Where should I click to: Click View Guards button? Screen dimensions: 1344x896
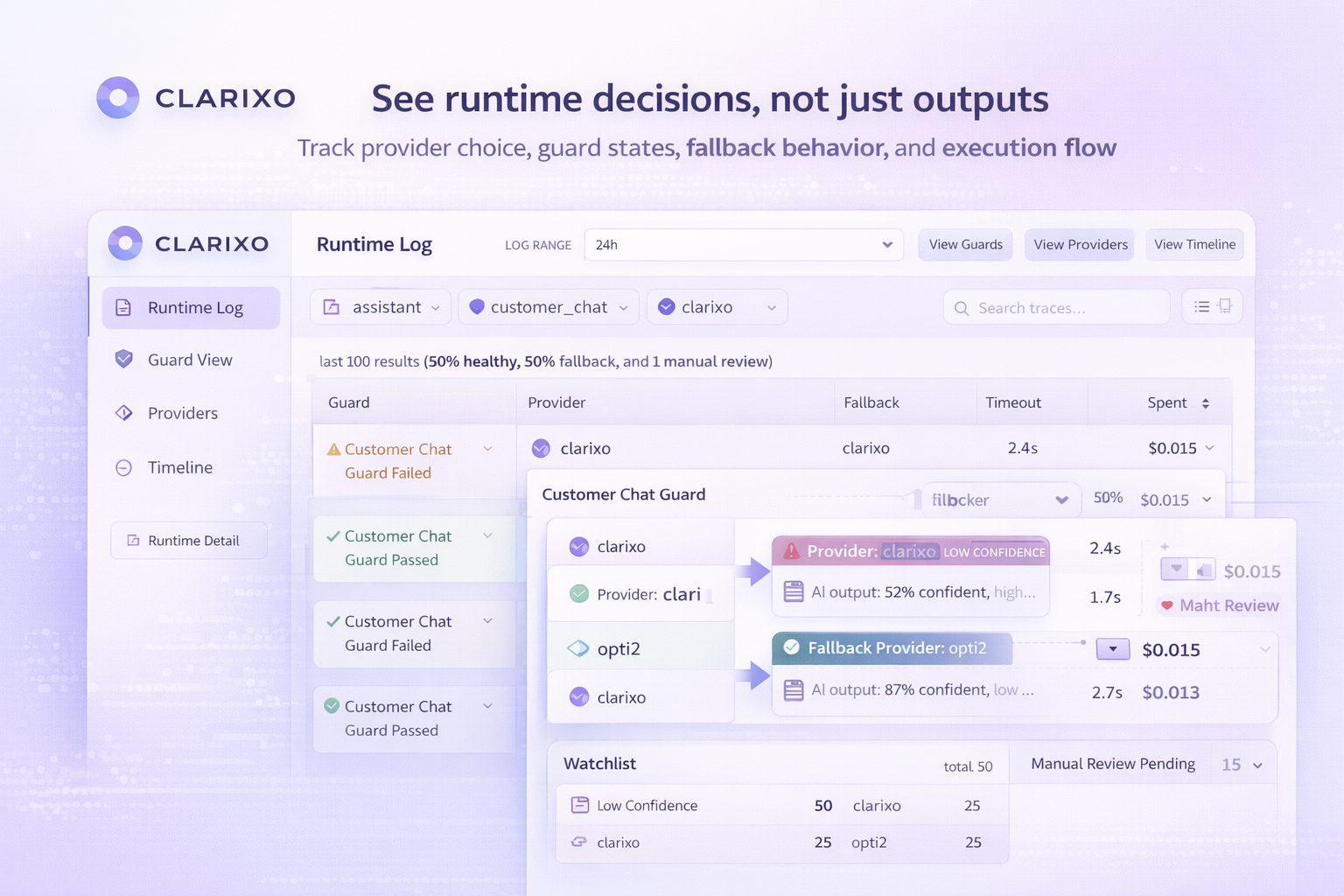coord(965,245)
